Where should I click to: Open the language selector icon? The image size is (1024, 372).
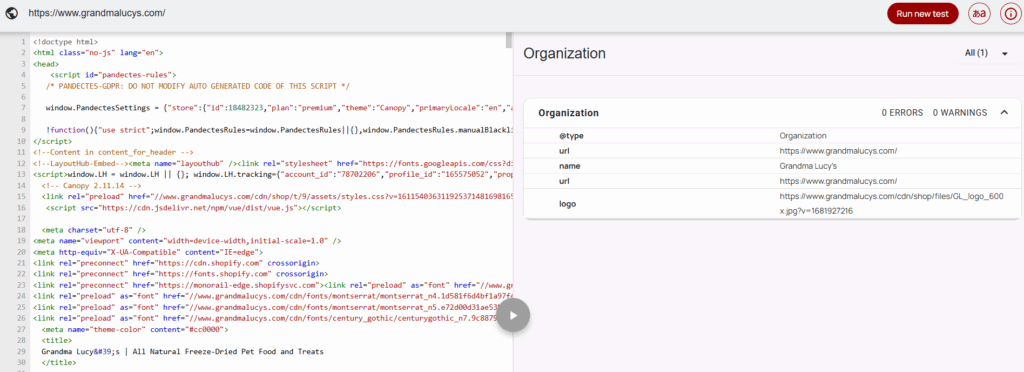(x=979, y=13)
